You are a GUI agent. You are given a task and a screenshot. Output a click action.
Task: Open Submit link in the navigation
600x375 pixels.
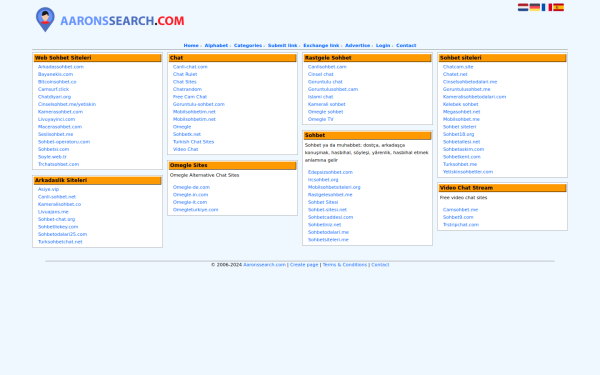pyautogui.click(x=282, y=46)
